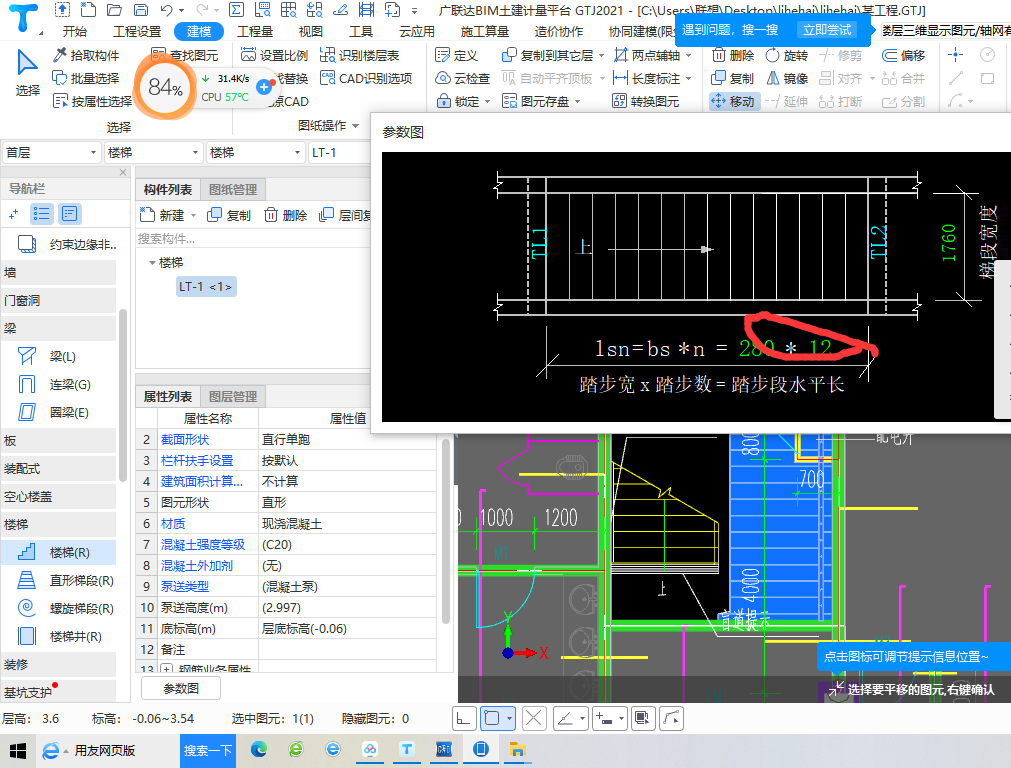Screen dimensions: 1011x768
Task: Expand the 图纸操作 group dropdown
Action: [x=355, y=126]
